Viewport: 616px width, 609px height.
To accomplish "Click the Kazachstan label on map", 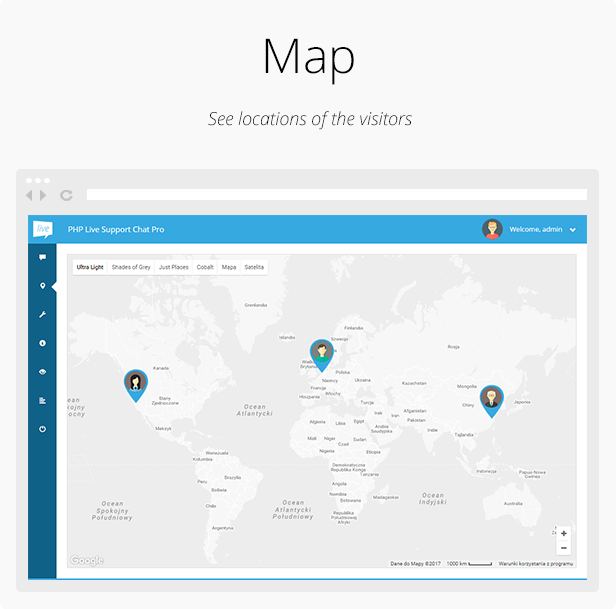I will 414,383.
